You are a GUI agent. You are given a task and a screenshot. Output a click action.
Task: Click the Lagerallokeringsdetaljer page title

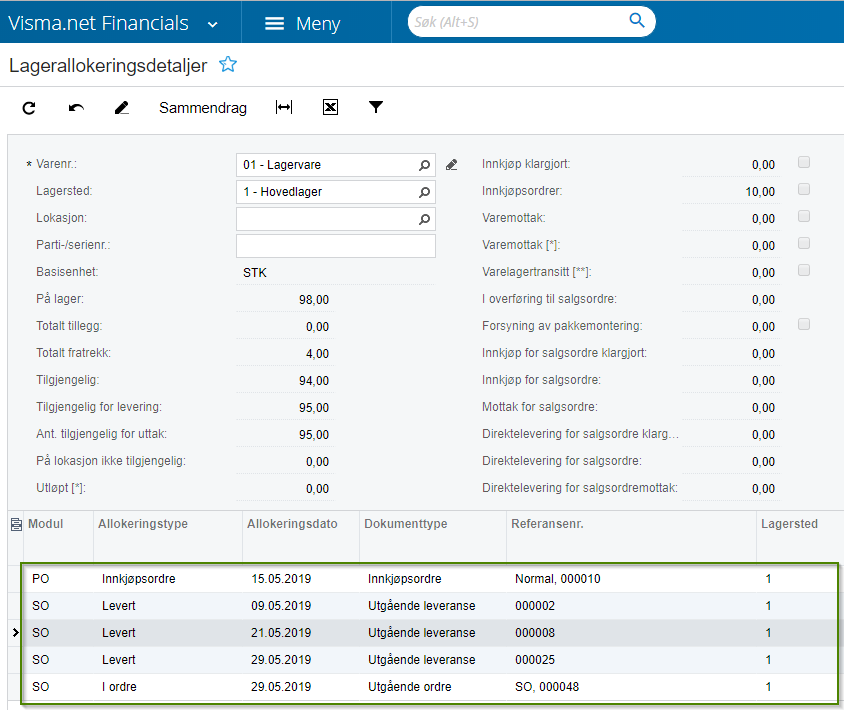pos(108,65)
